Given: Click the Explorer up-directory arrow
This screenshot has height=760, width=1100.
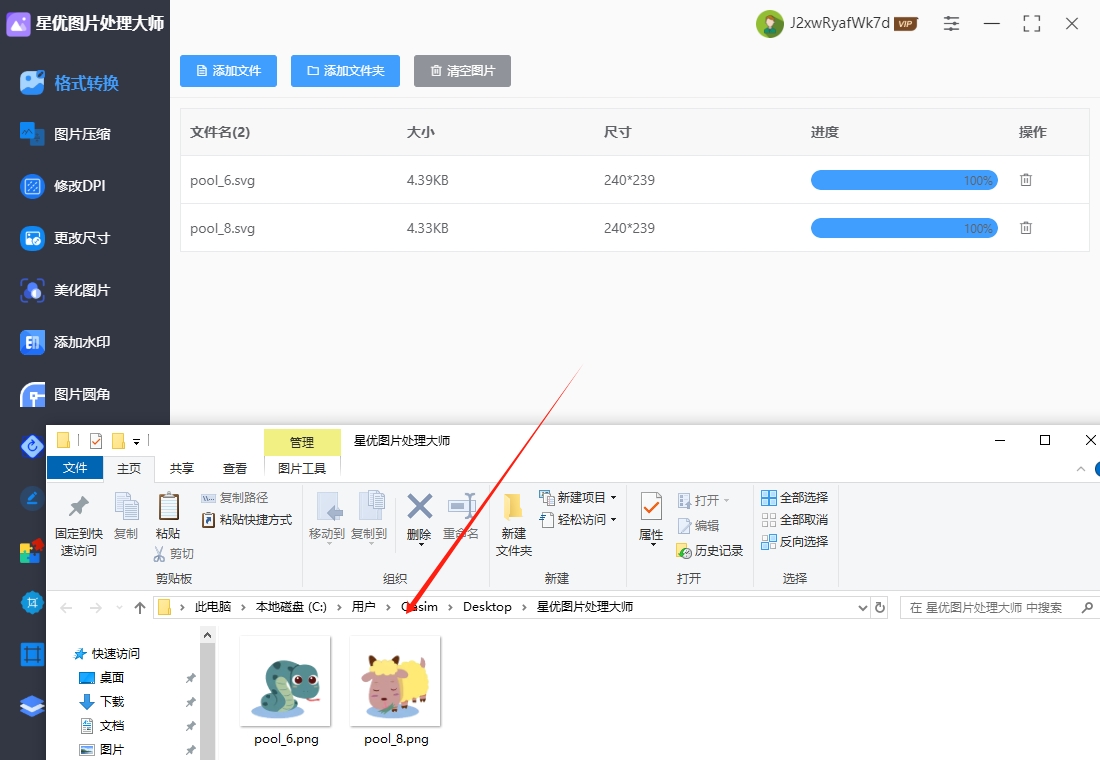Looking at the screenshot, I should tap(140, 608).
